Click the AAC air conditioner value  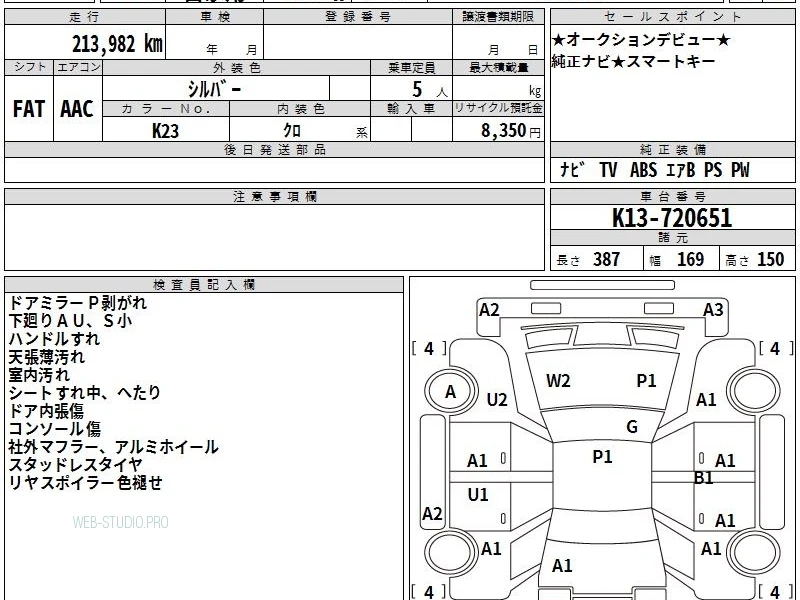coord(77,109)
